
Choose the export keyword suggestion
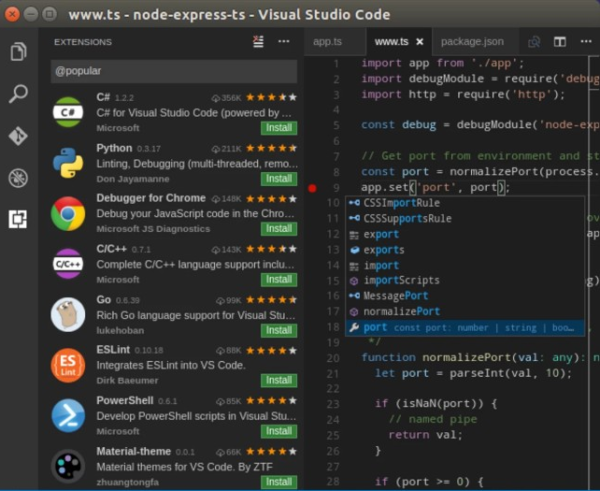tap(465, 234)
